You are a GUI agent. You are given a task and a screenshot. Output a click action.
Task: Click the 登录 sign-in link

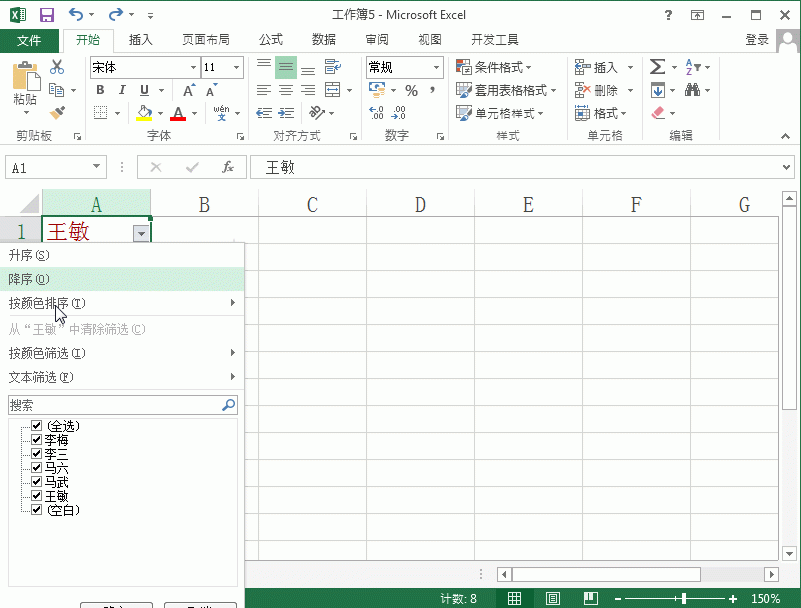pos(758,39)
